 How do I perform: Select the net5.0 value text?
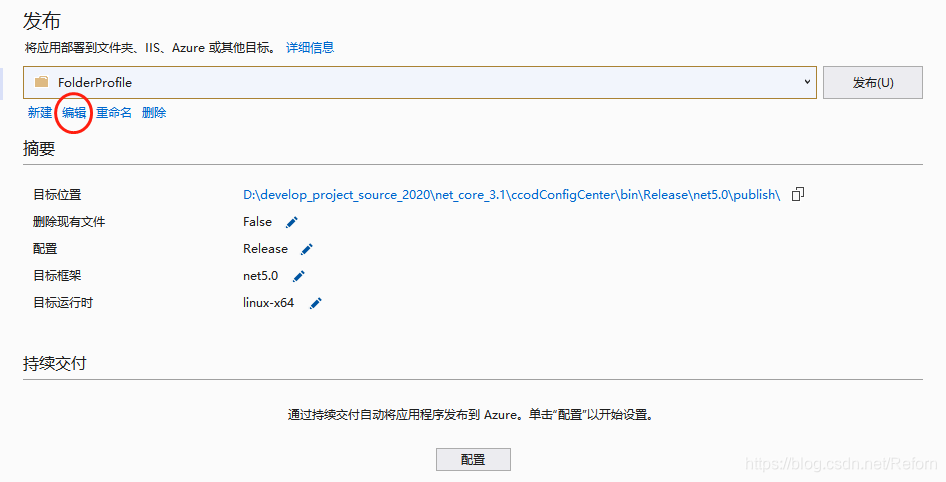coord(261,276)
